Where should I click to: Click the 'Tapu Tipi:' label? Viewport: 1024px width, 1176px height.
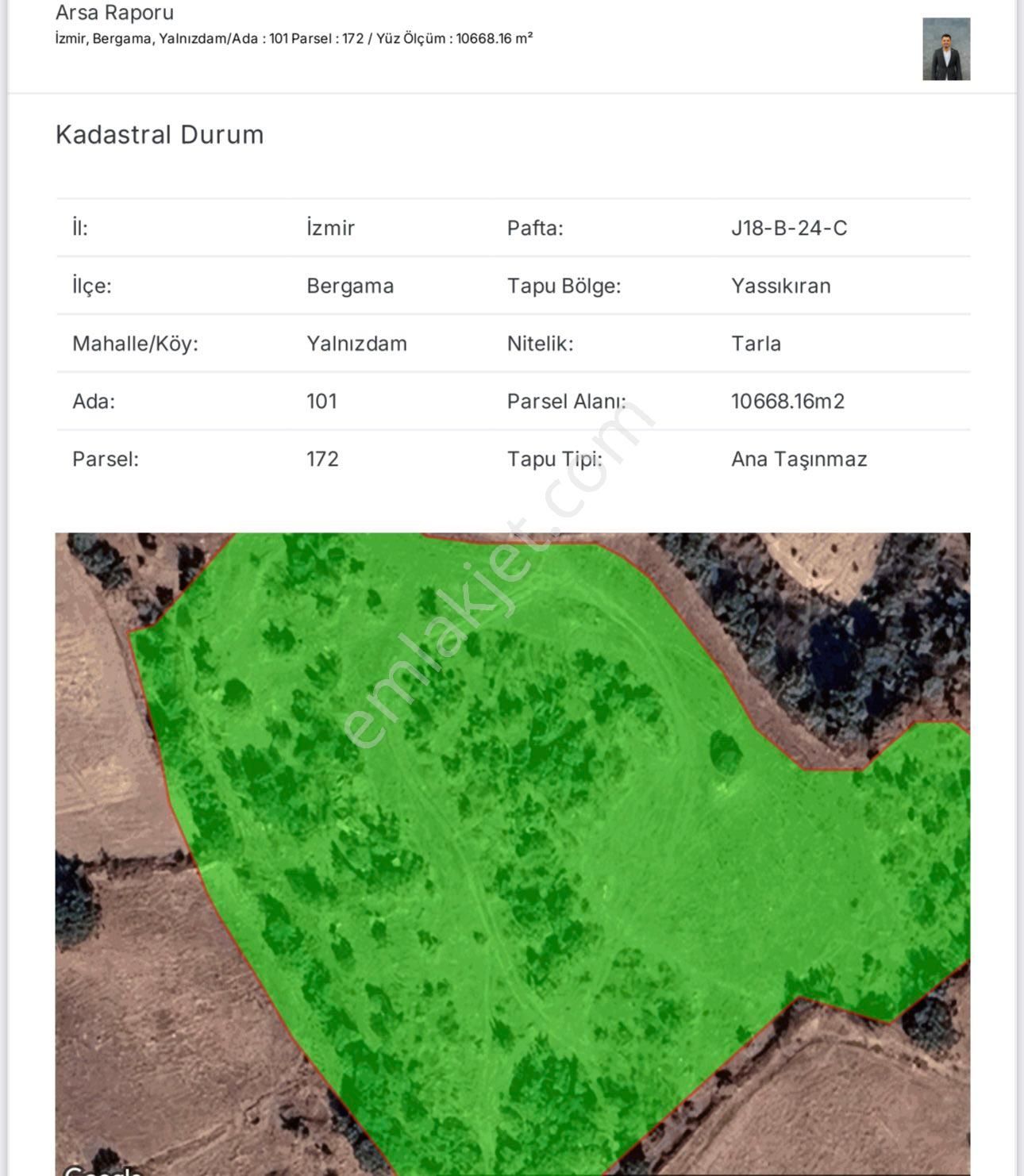click(554, 459)
